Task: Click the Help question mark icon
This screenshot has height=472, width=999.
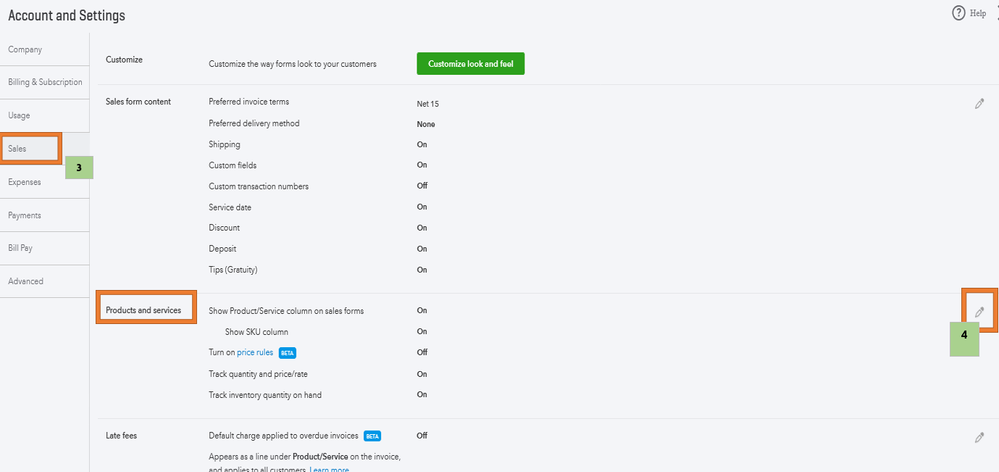Action: click(x=957, y=13)
